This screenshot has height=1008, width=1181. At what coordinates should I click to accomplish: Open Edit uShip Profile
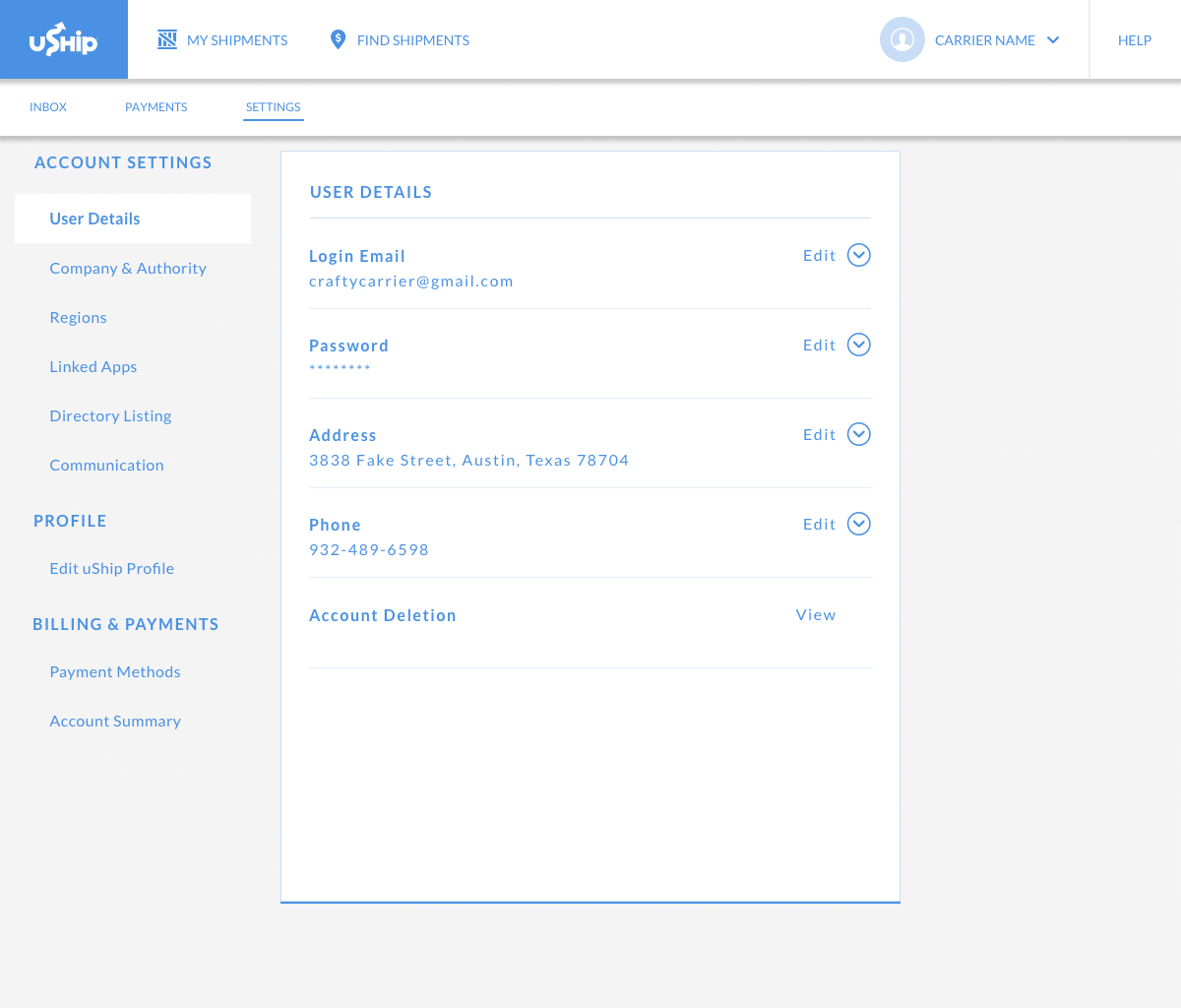(x=112, y=569)
